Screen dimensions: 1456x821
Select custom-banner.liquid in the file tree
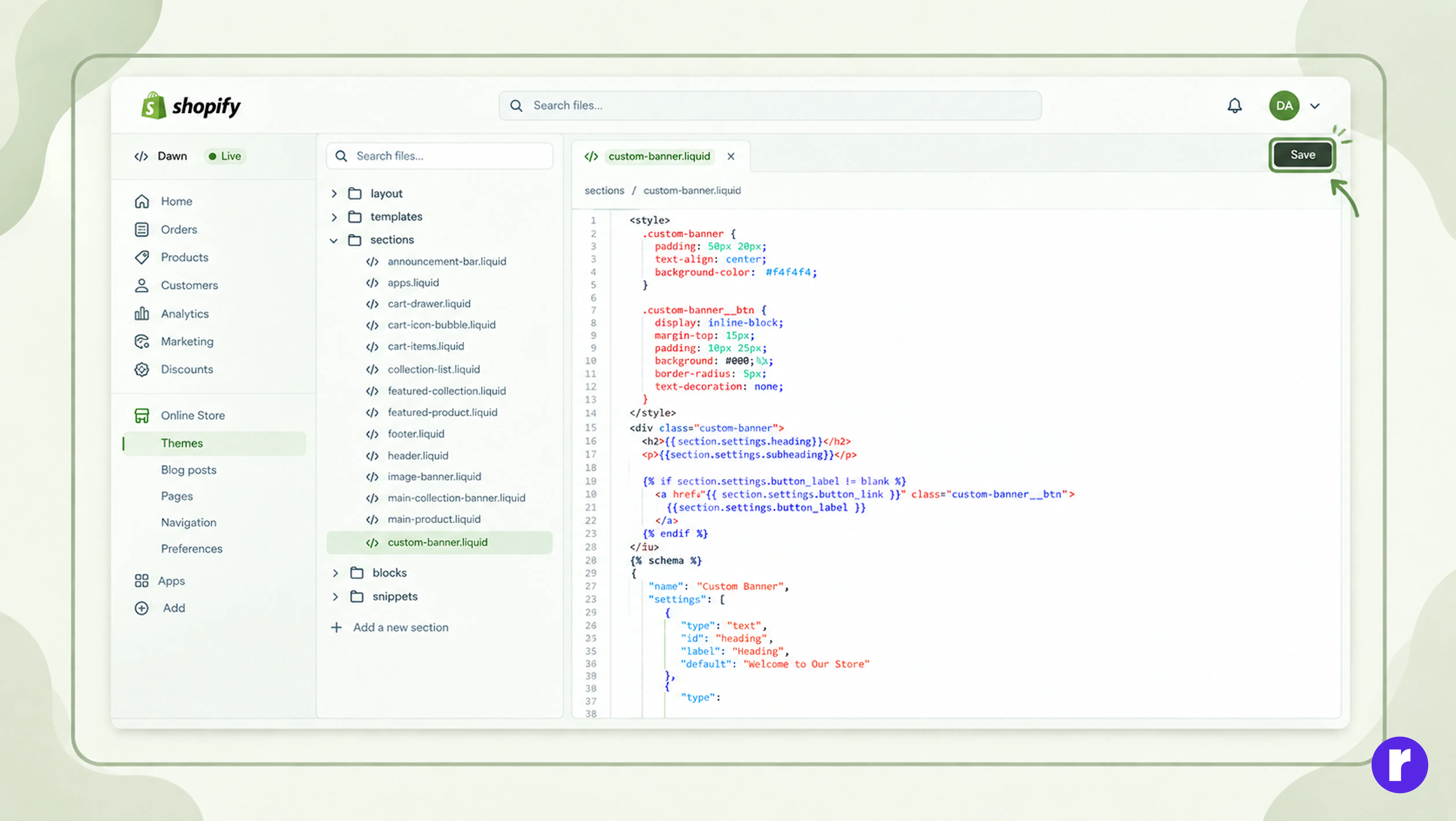(x=439, y=542)
